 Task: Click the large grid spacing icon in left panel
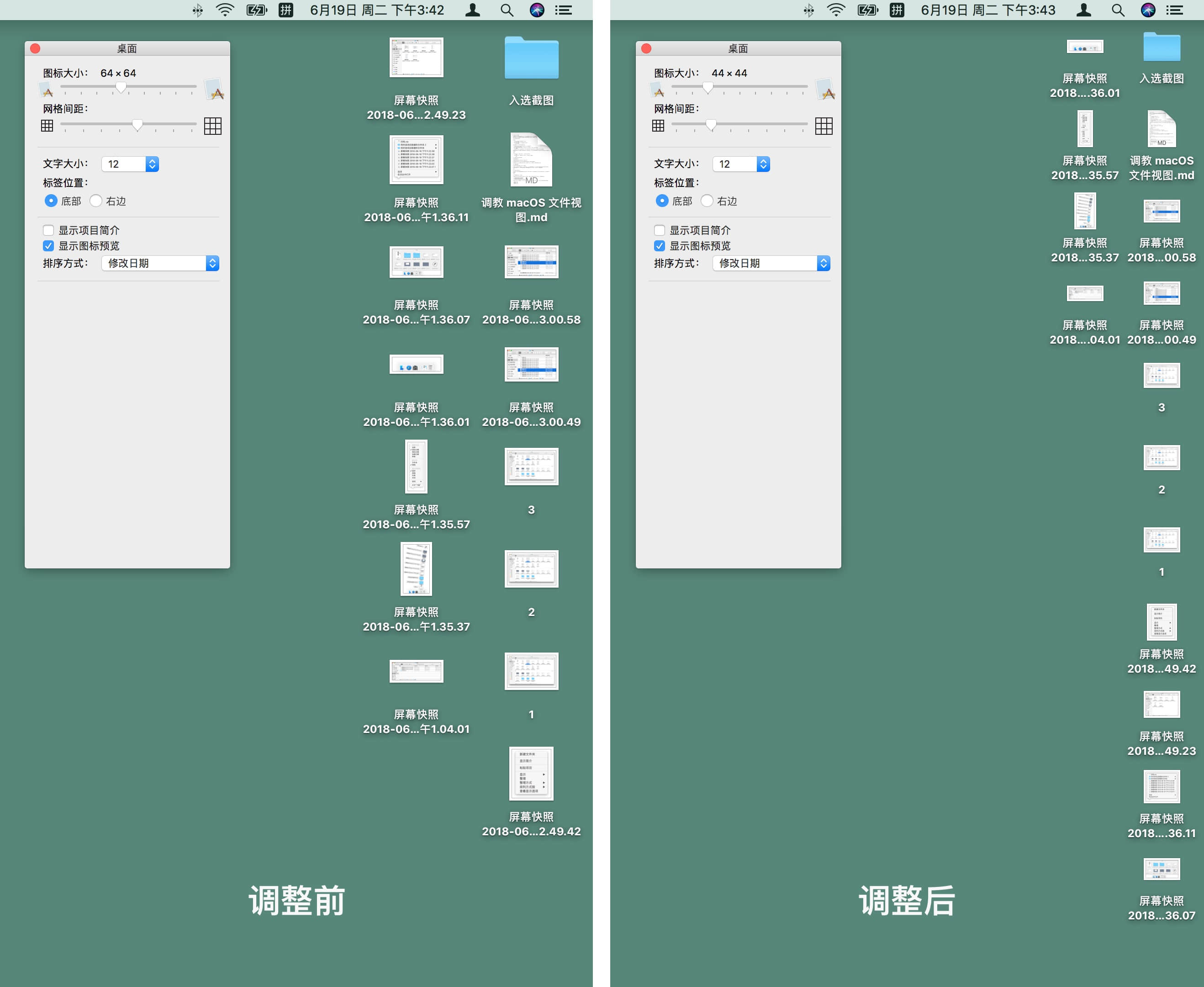[x=212, y=126]
